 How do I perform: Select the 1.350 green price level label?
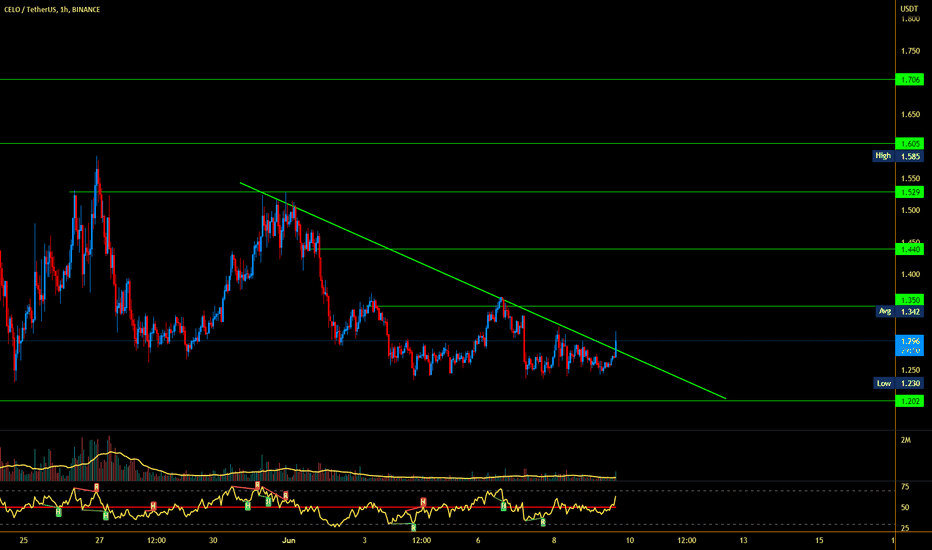pyautogui.click(x=909, y=300)
